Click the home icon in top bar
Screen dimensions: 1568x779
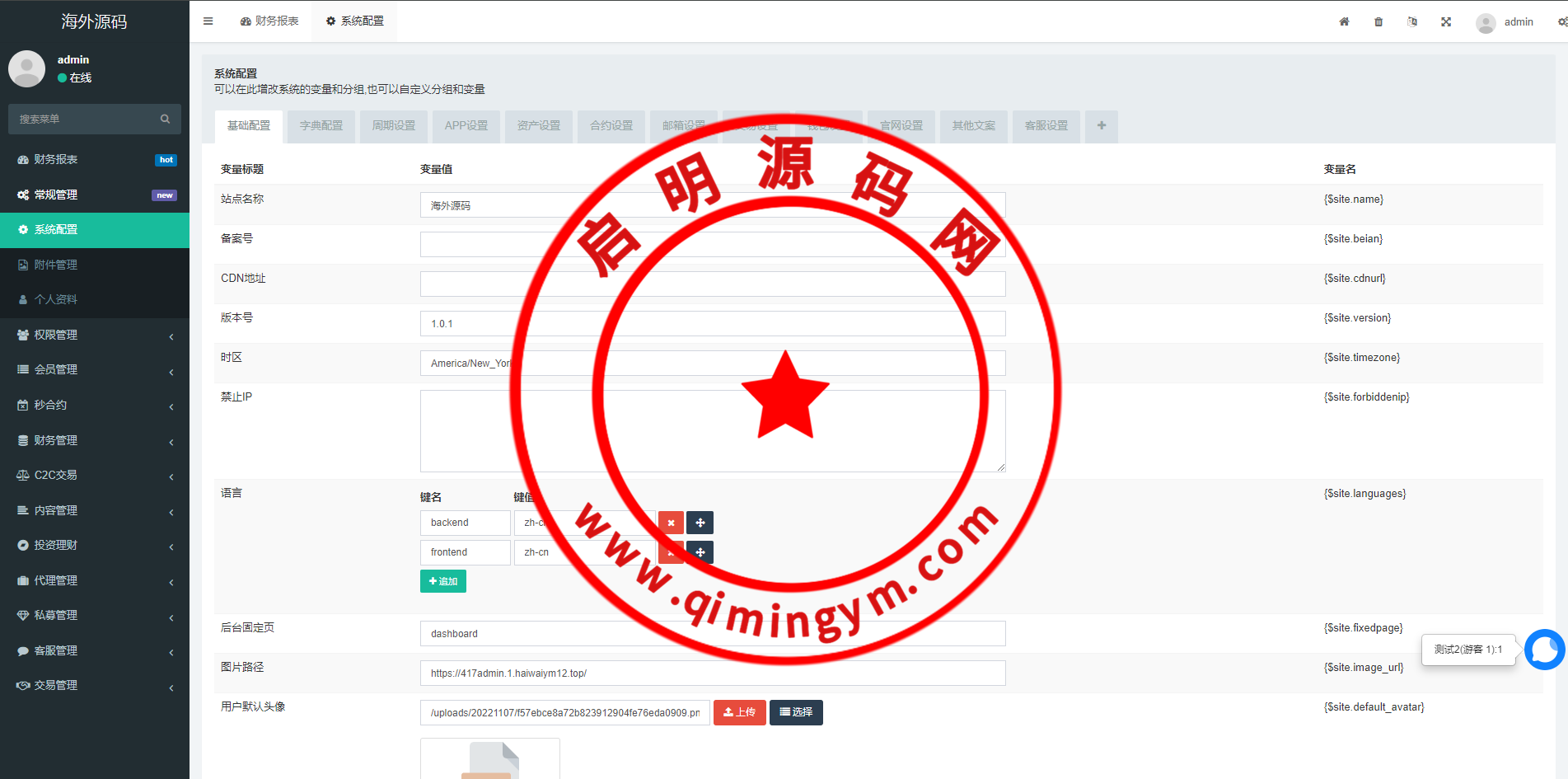point(1344,21)
